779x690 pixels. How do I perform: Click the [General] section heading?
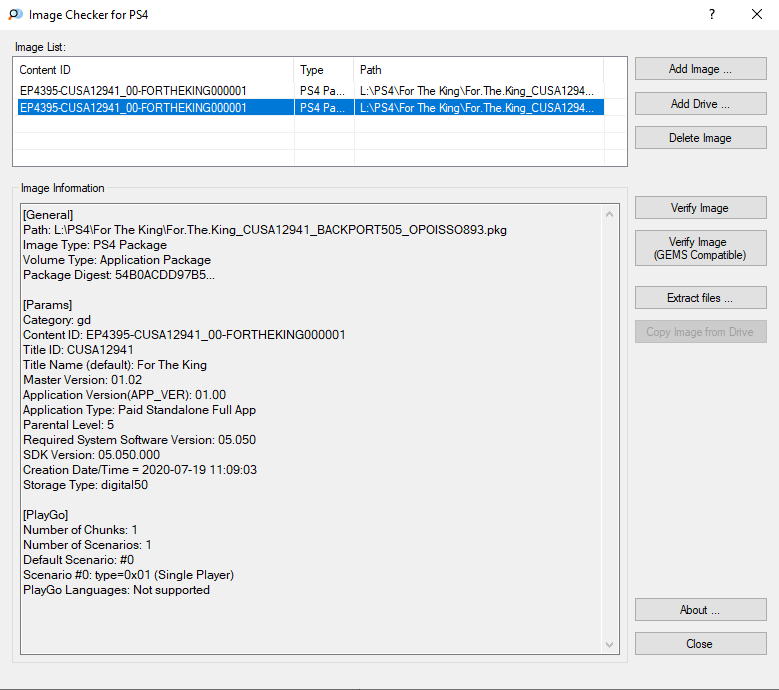(x=48, y=215)
